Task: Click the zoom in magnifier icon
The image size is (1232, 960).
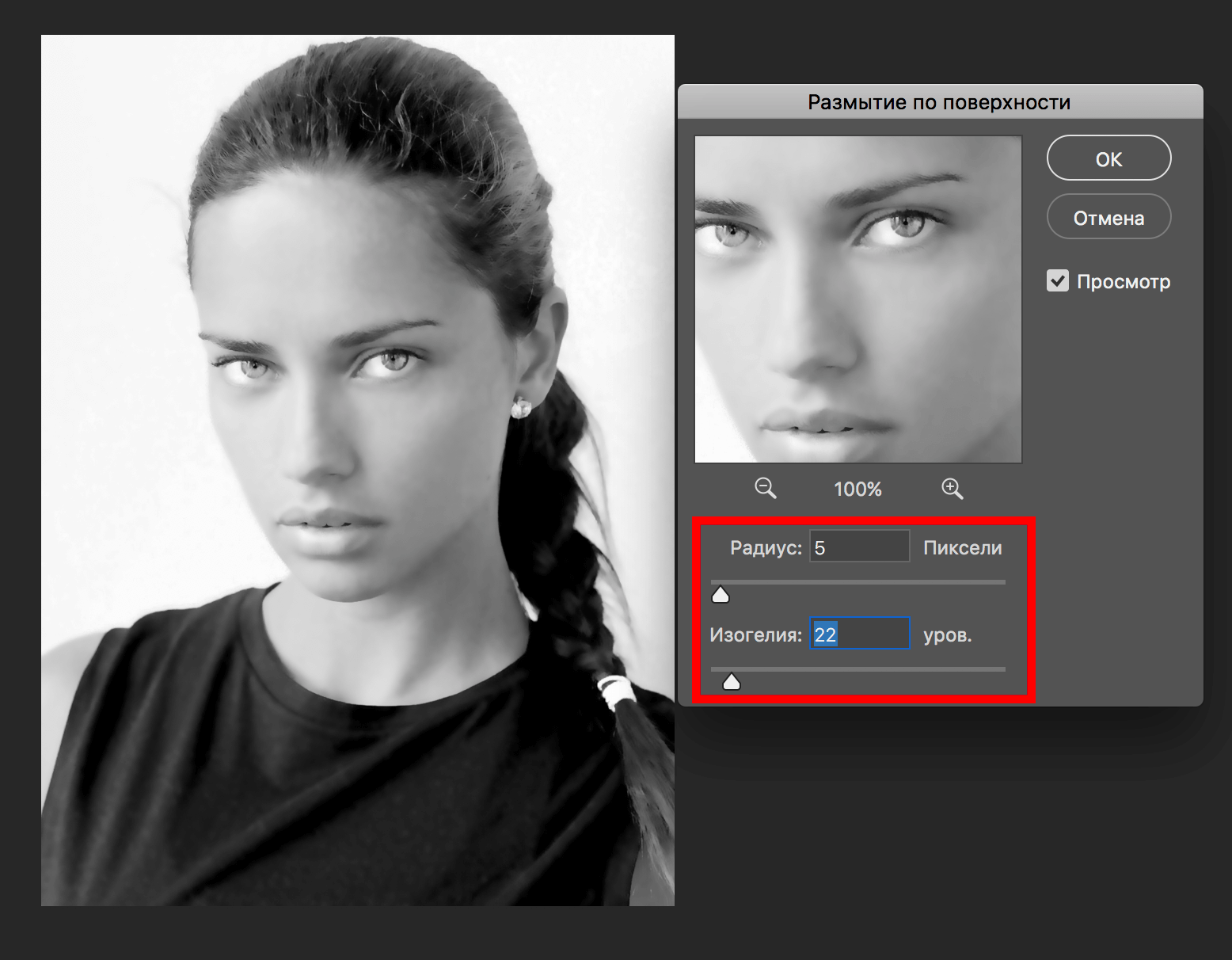Action: (x=952, y=489)
